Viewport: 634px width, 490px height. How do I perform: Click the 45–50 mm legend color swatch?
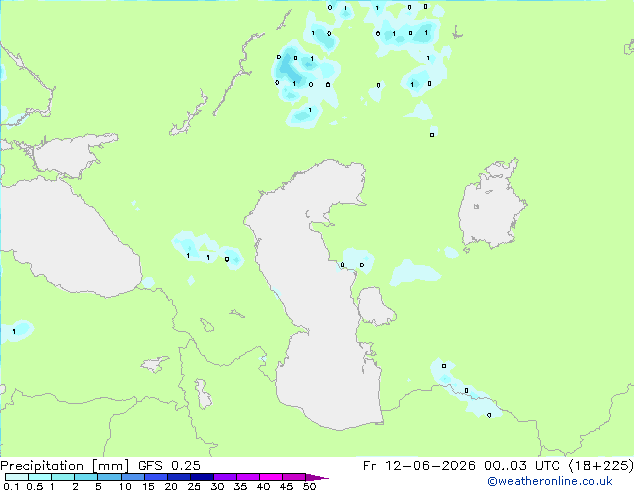pyautogui.click(x=294, y=477)
